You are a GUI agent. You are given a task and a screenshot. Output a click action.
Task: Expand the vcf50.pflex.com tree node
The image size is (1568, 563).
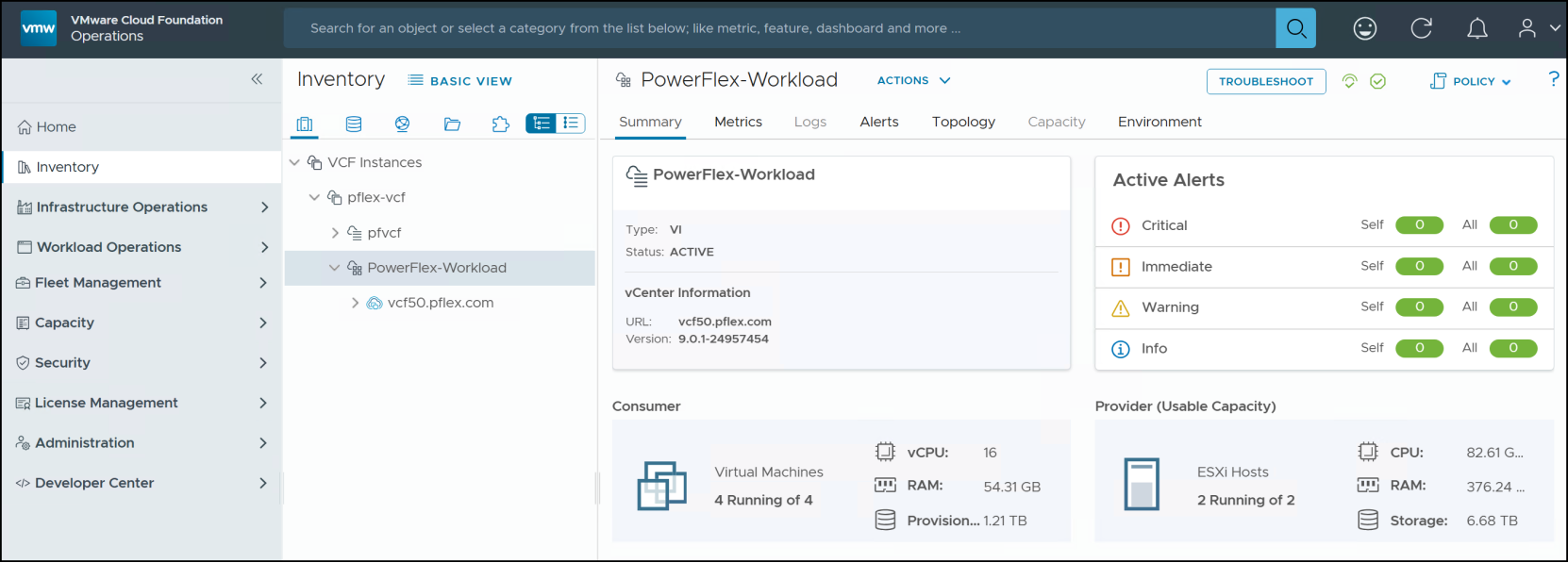click(355, 303)
